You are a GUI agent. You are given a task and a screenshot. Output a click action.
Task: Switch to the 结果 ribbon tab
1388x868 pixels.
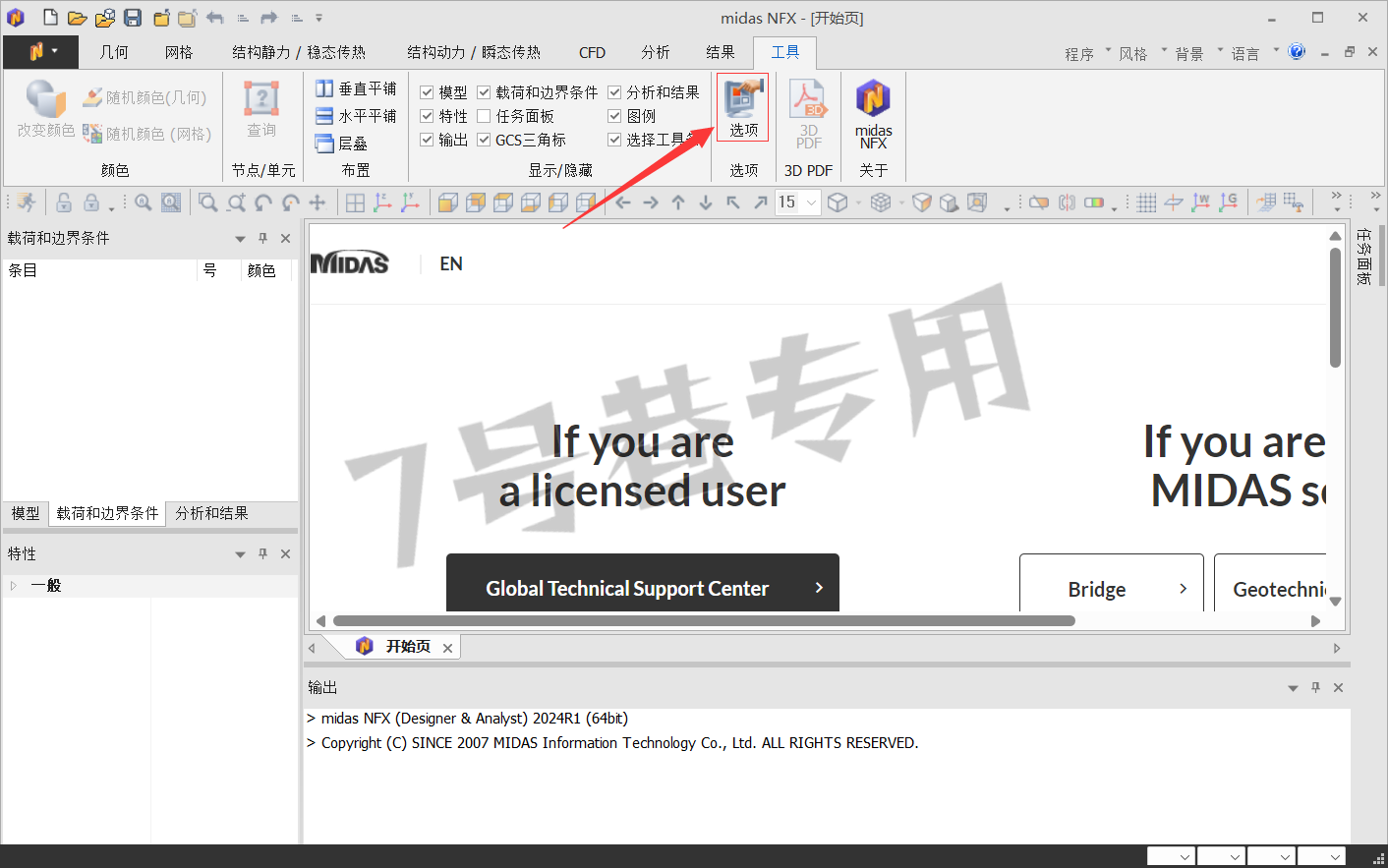(x=721, y=52)
